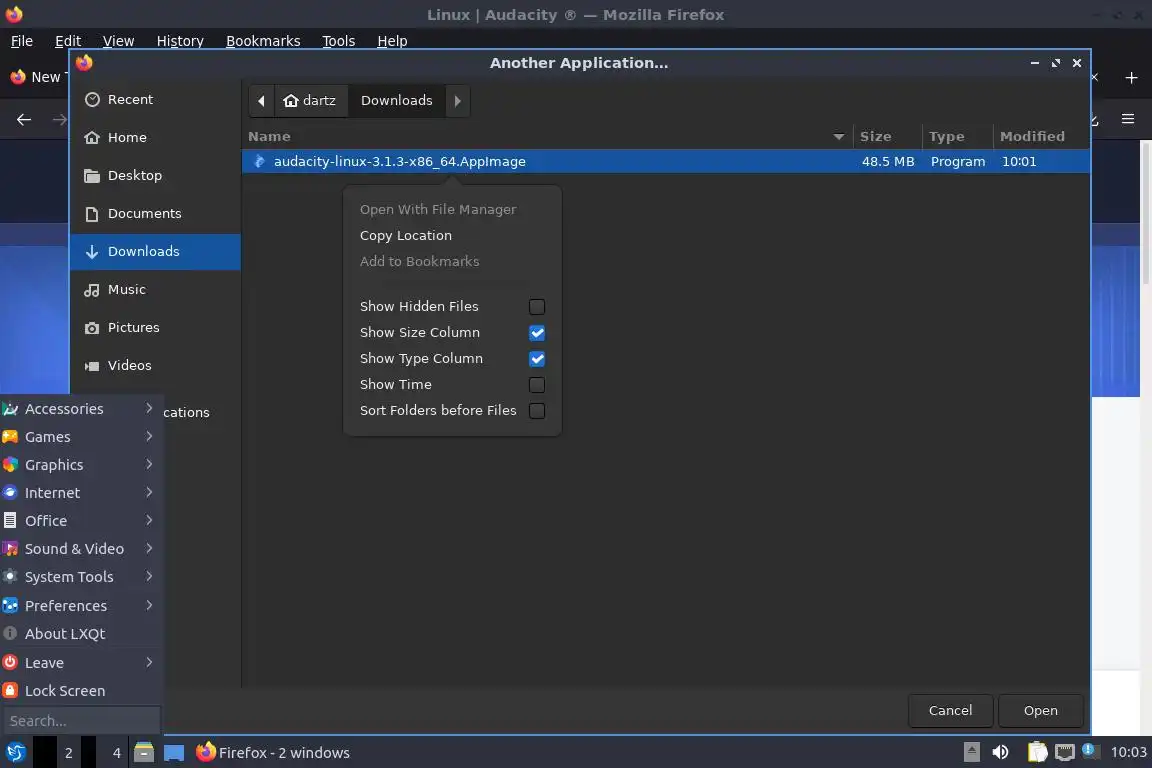Expand the Games submenu arrow

coord(149,436)
